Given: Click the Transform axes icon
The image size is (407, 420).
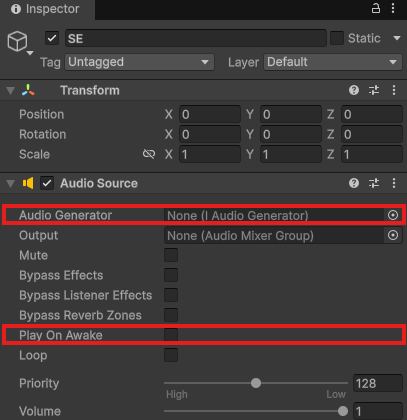Looking at the screenshot, I should pyautogui.click(x=28, y=90).
